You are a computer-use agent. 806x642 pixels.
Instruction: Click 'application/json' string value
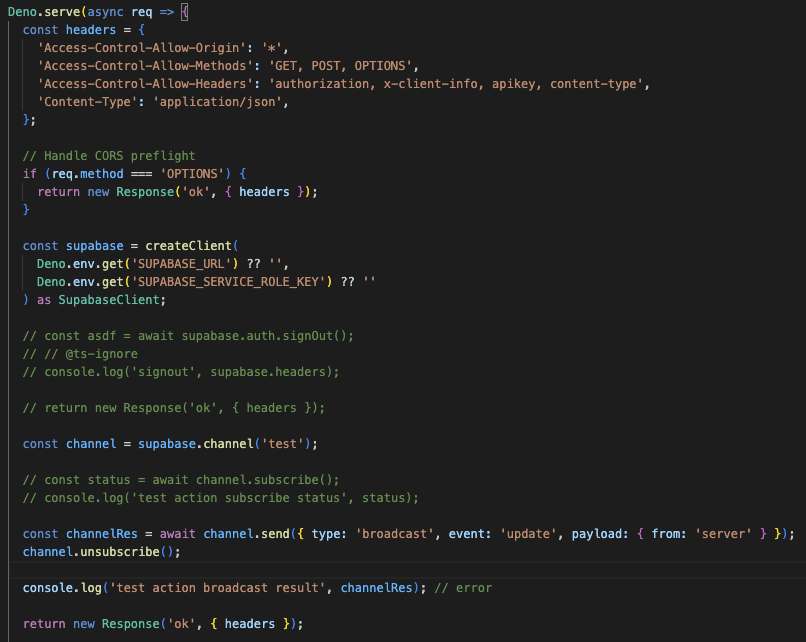(217, 102)
